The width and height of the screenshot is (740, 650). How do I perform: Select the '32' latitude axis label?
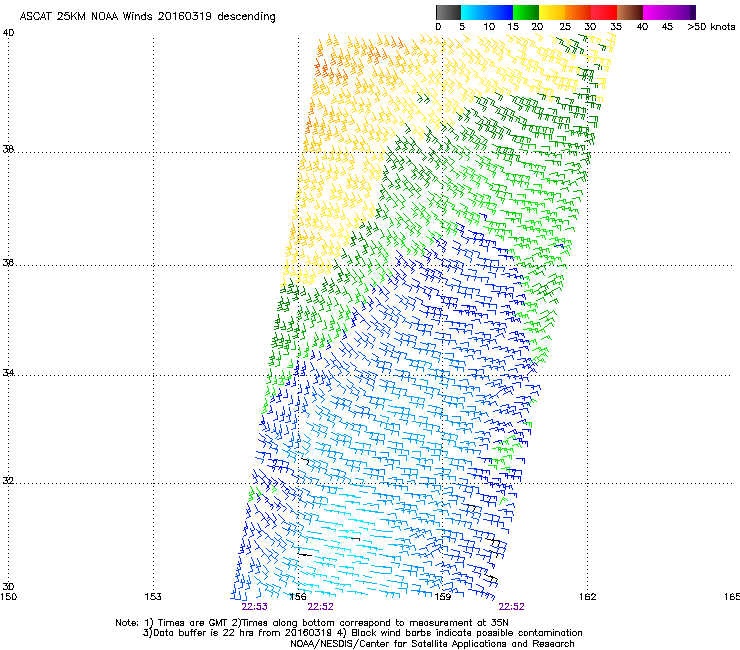8,481
